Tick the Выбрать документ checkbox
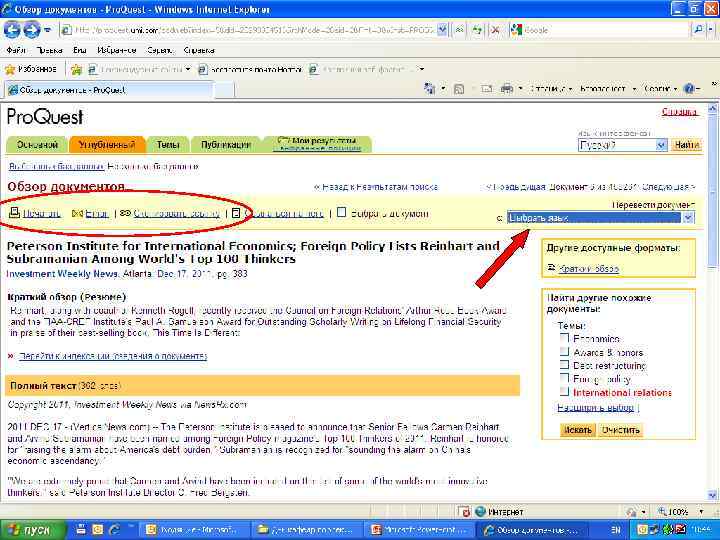 342,212
